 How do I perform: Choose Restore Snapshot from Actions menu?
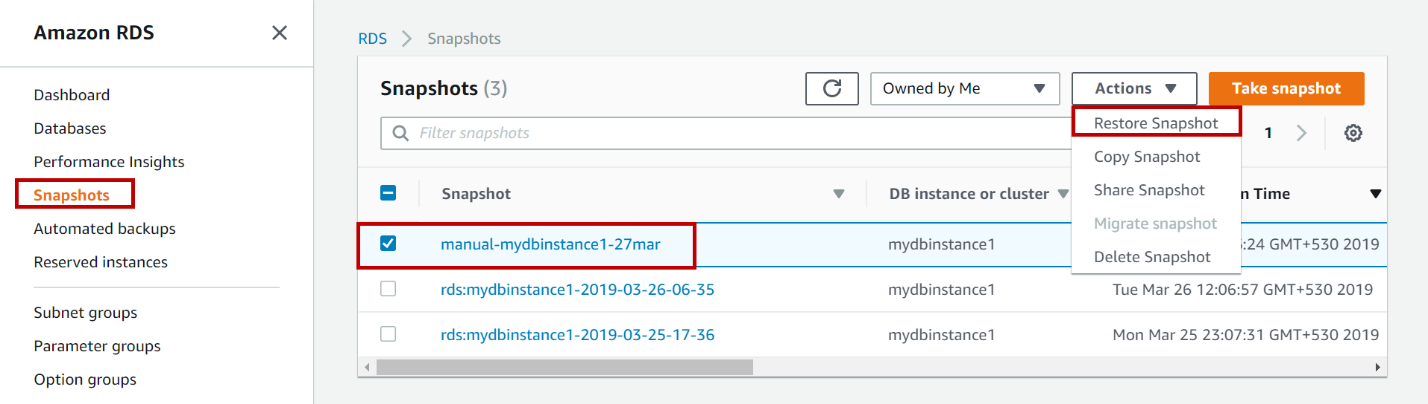(x=1156, y=123)
